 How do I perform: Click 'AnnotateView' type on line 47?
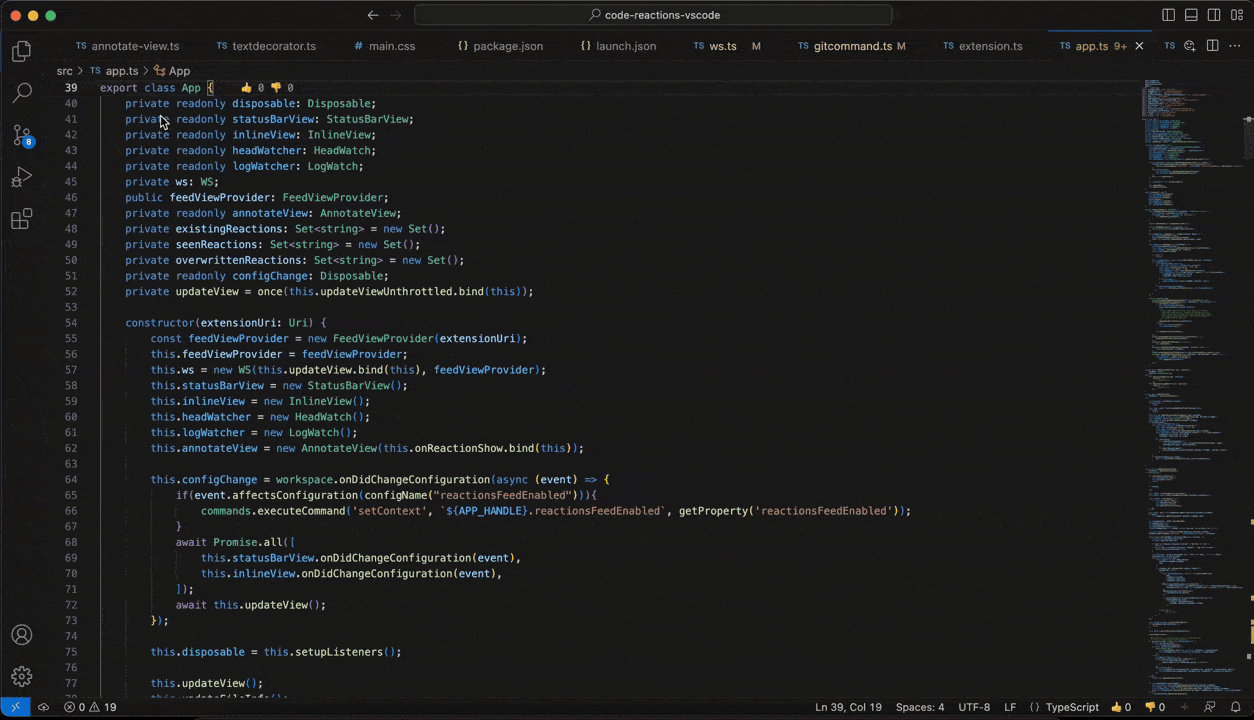point(358,213)
